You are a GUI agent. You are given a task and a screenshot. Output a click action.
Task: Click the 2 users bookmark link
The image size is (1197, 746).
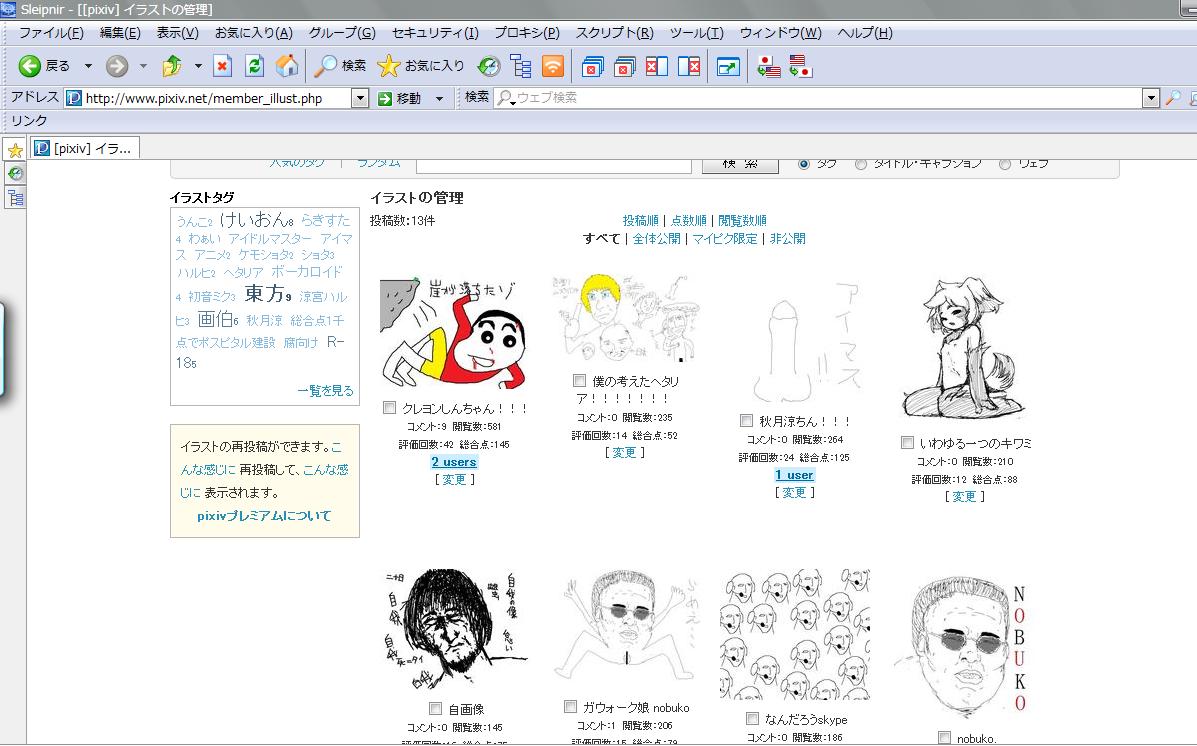pos(453,462)
